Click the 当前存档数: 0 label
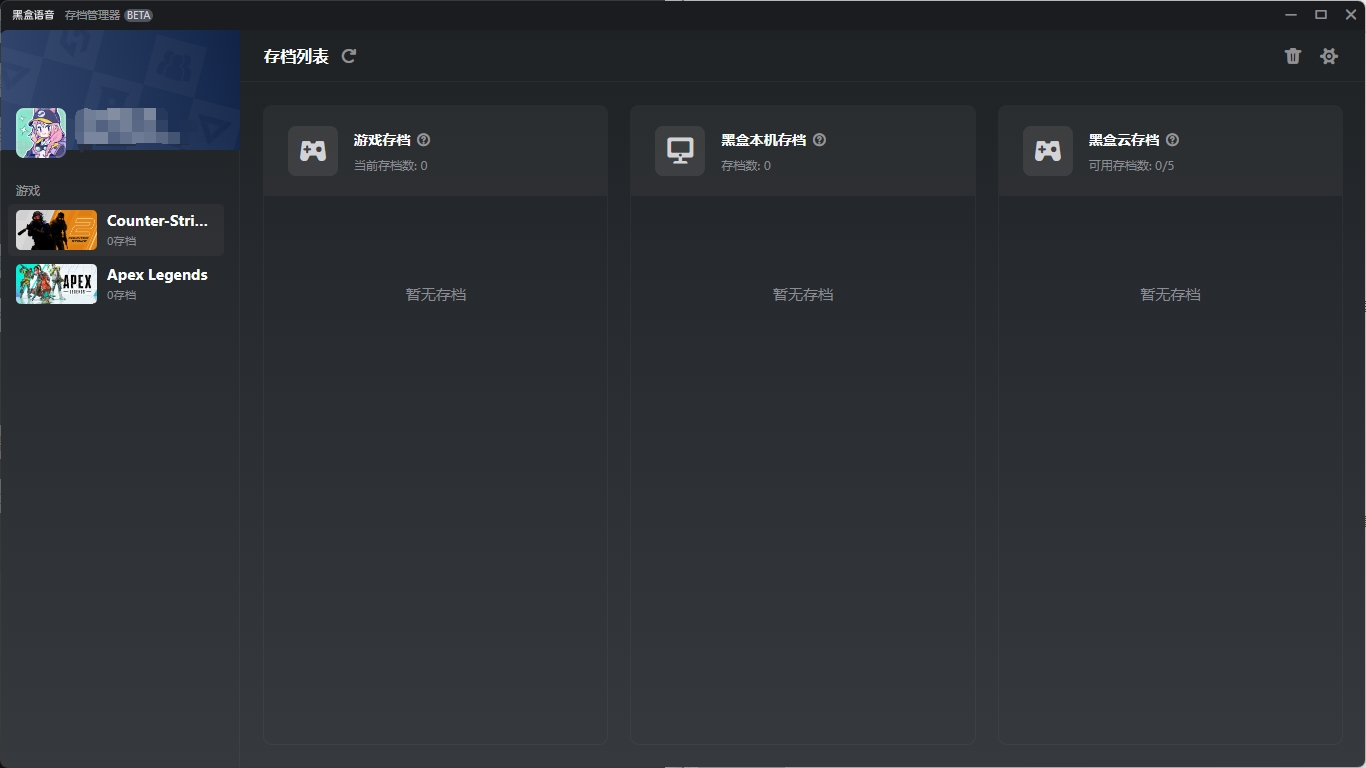Image resolution: width=1366 pixels, height=768 pixels. tap(391, 166)
